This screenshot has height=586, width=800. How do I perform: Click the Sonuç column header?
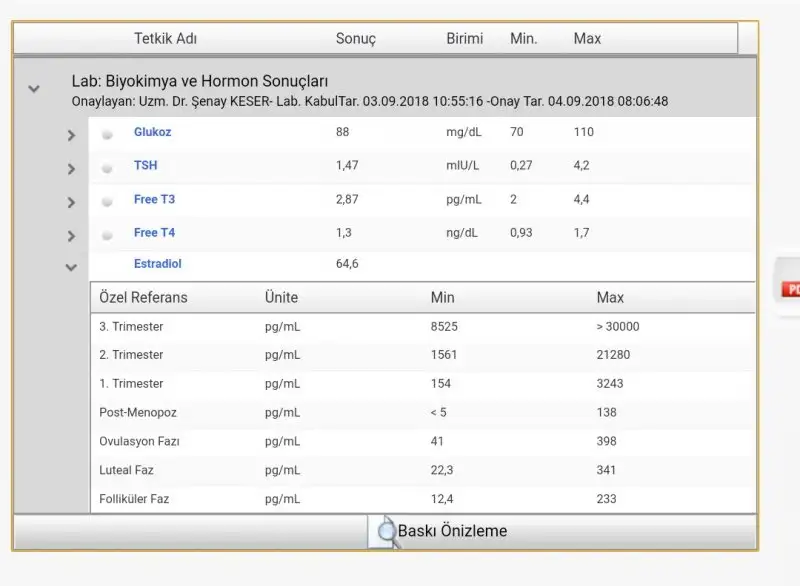tap(355, 39)
